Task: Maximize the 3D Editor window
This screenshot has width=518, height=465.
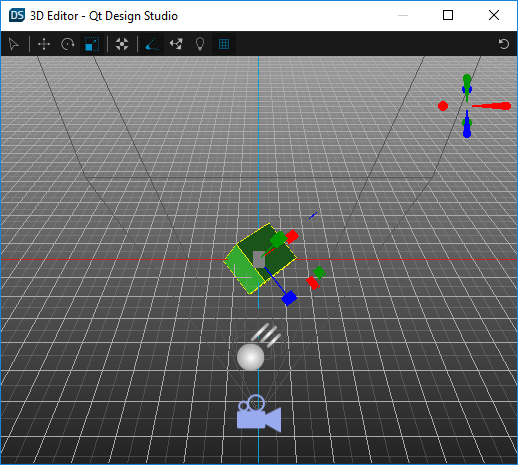Action: pos(448,15)
